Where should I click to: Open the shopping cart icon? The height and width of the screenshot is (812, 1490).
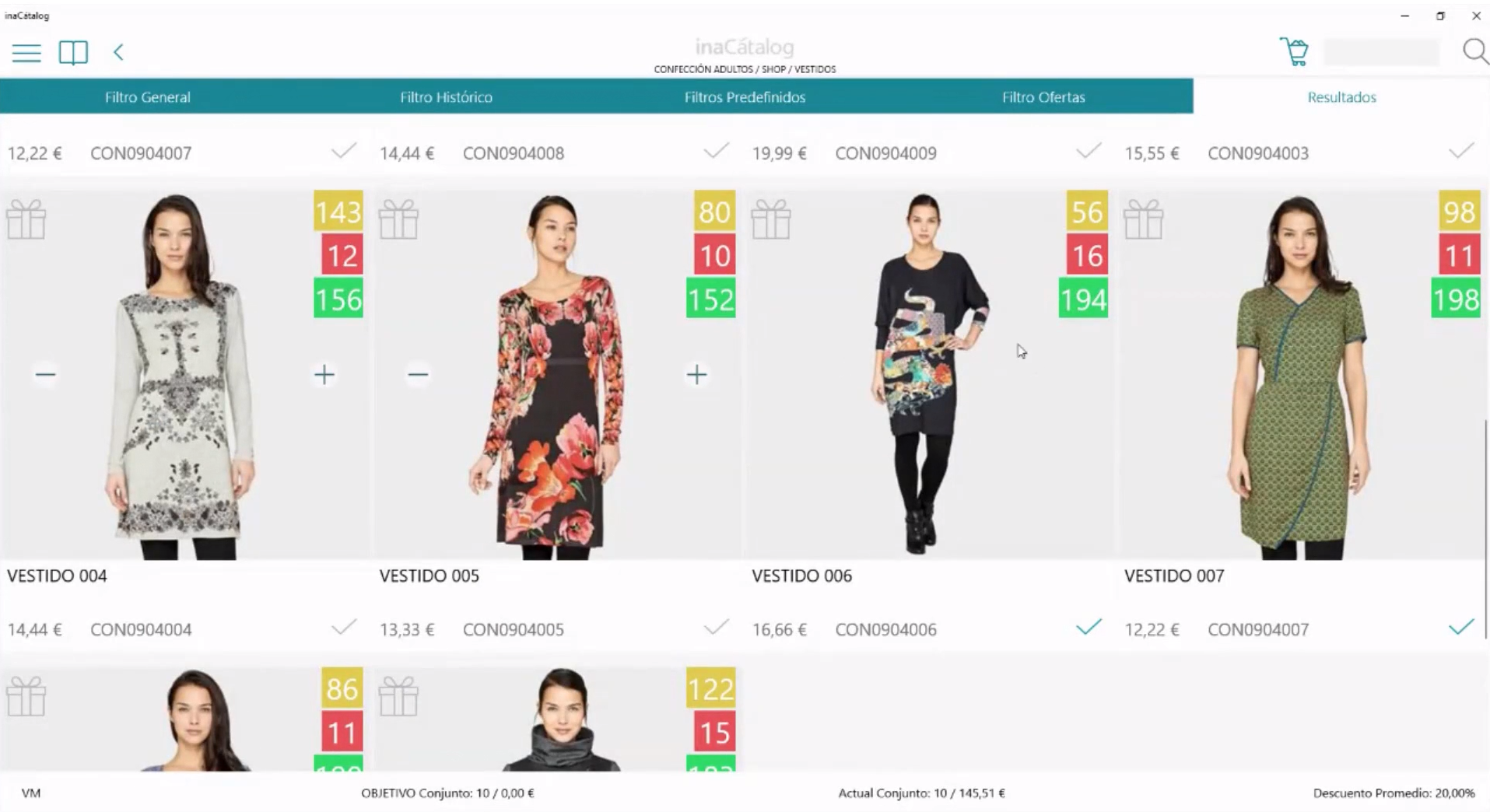(x=1294, y=52)
